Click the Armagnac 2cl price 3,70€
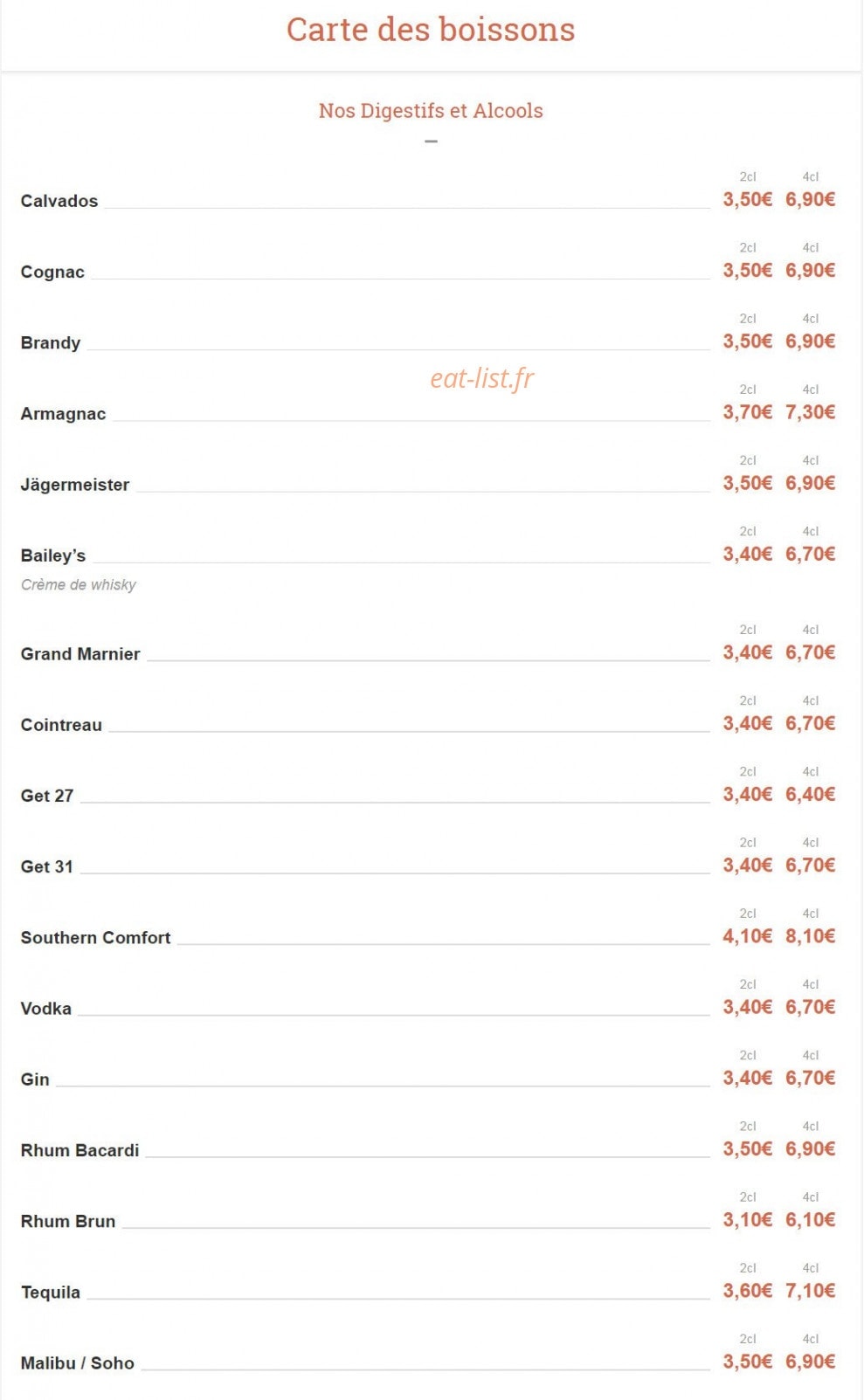The image size is (864, 1400). (x=748, y=412)
